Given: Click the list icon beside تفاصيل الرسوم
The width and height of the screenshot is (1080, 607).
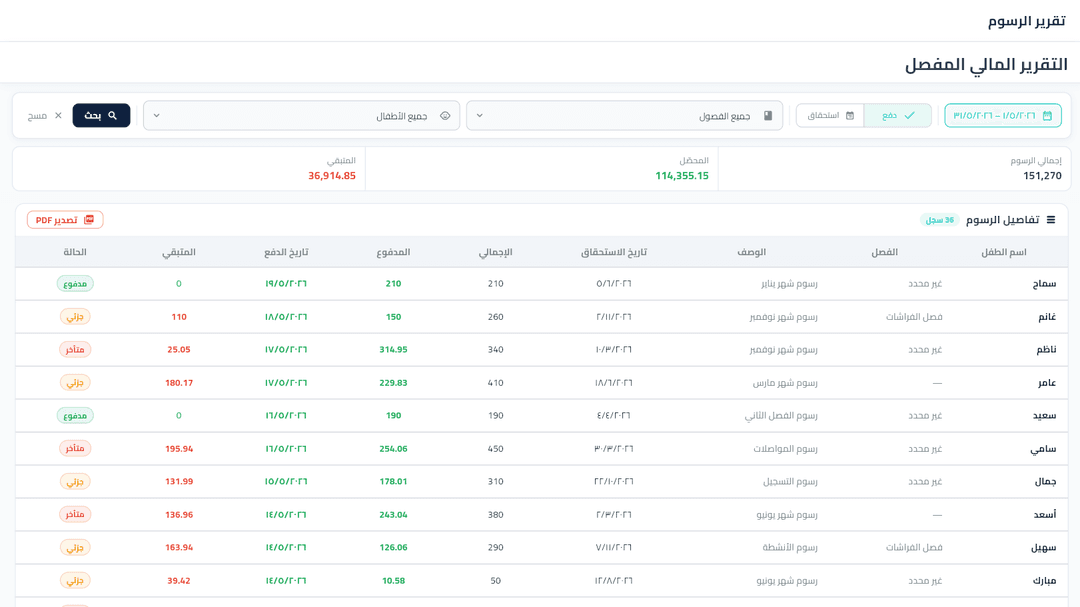Looking at the screenshot, I should 1051,220.
